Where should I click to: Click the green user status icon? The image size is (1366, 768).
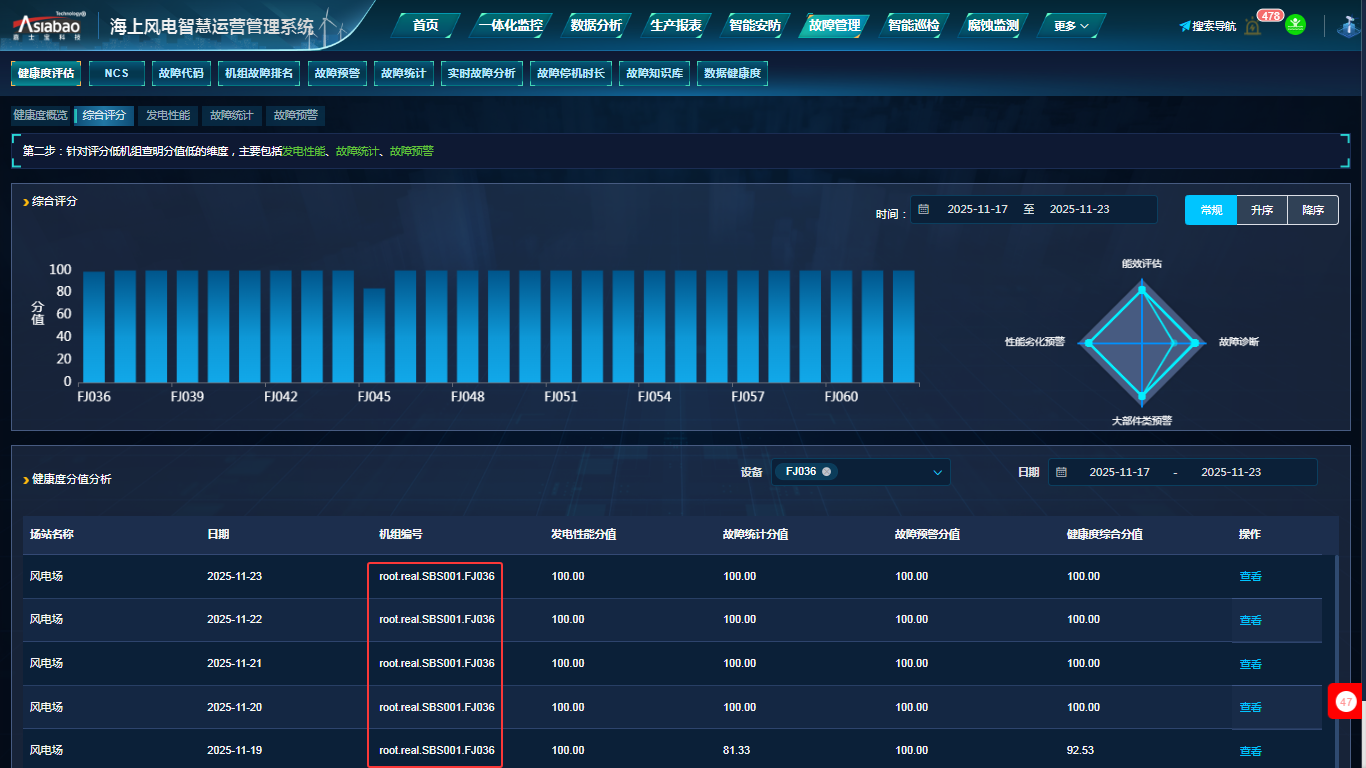[x=1296, y=24]
